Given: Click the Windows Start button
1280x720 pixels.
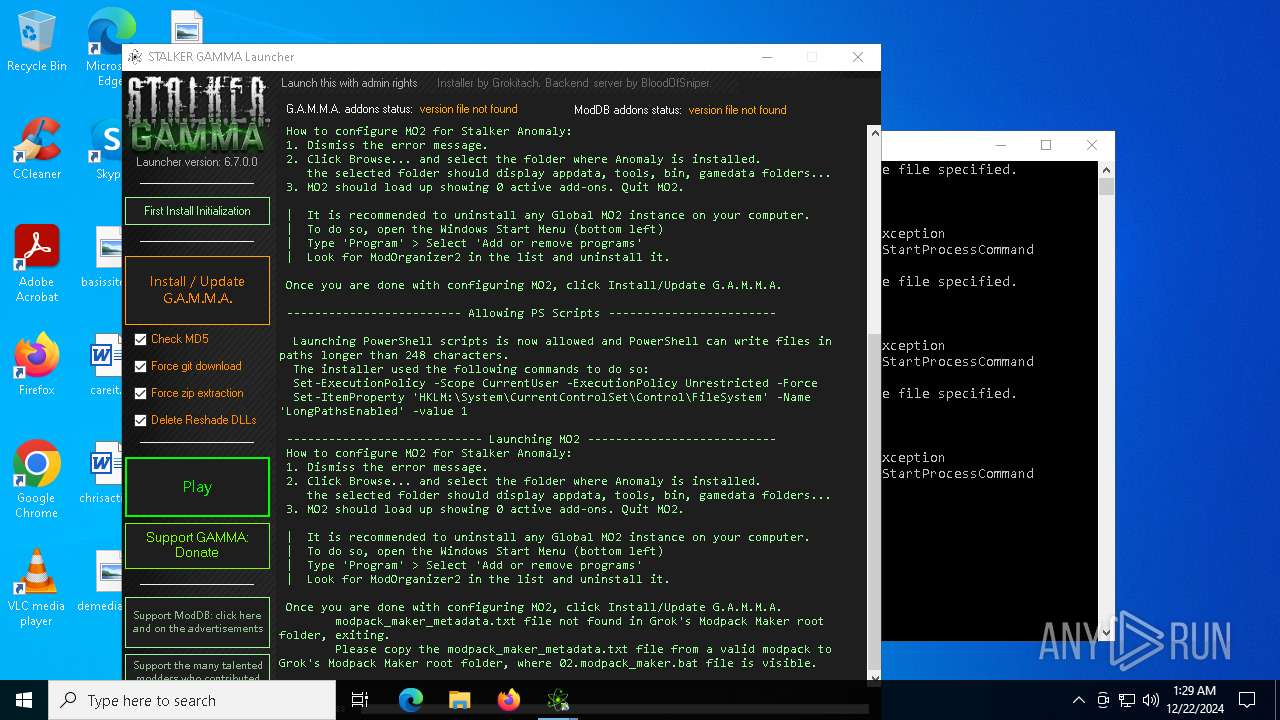Looking at the screenshot, I should click(24, 700).
